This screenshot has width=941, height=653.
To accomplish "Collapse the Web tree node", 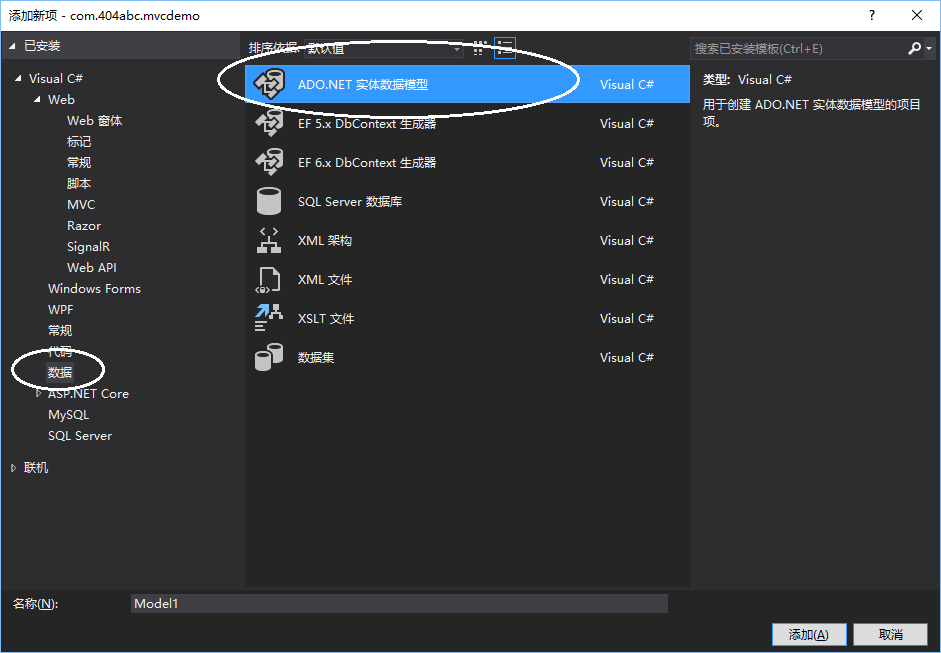I will click(x=38, y=100).
